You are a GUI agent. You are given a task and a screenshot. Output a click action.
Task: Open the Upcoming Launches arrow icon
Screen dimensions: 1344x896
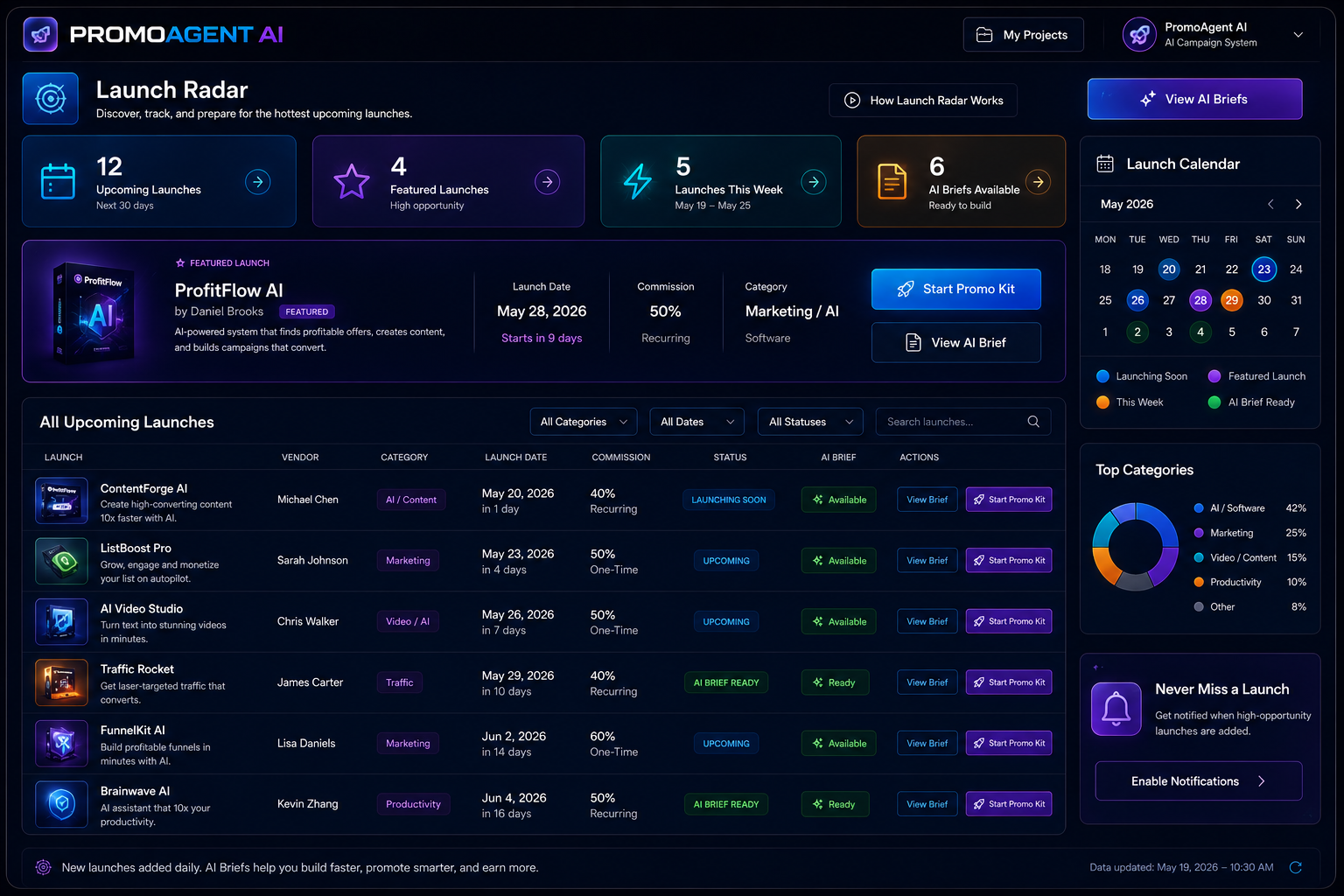pos(257,182)
